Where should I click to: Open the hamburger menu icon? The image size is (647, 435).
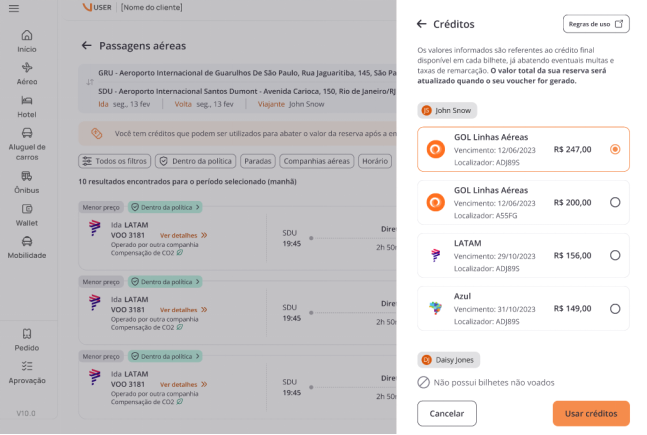13,8
